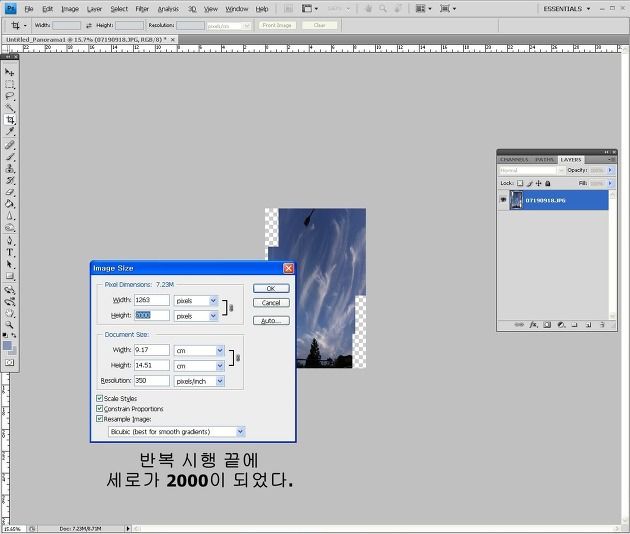630x534 pixels.
Task: Toggle Lock position icon
Action: click(x=538, y=183)
